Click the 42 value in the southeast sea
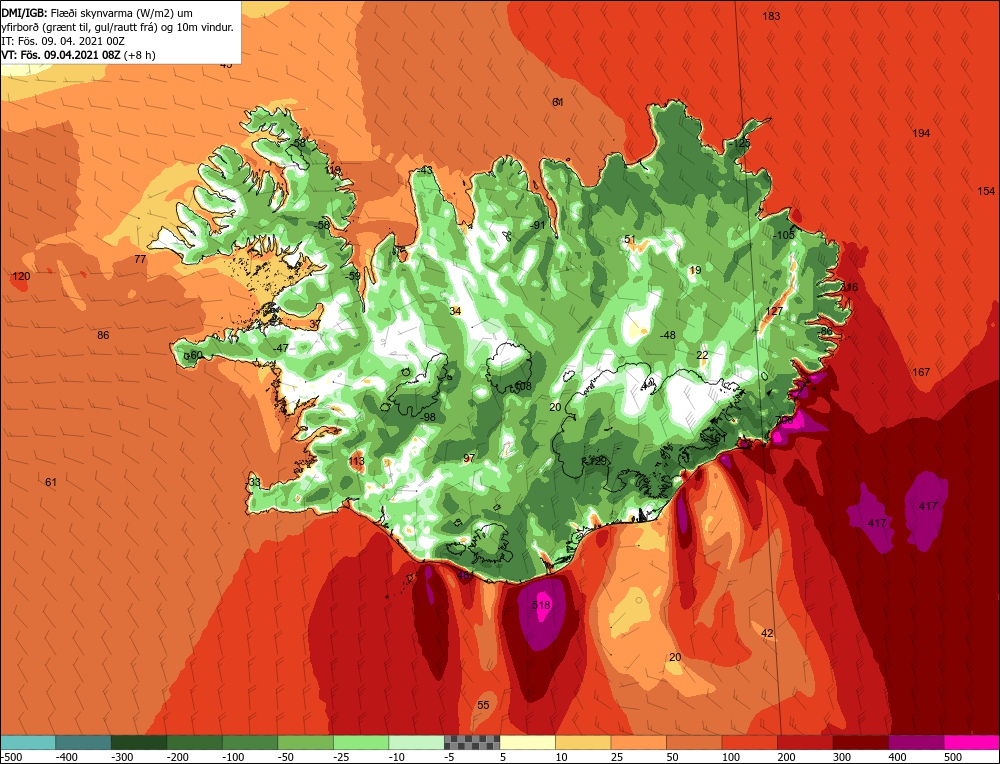Screen dimensions: 1000x764 coord(767,633)
